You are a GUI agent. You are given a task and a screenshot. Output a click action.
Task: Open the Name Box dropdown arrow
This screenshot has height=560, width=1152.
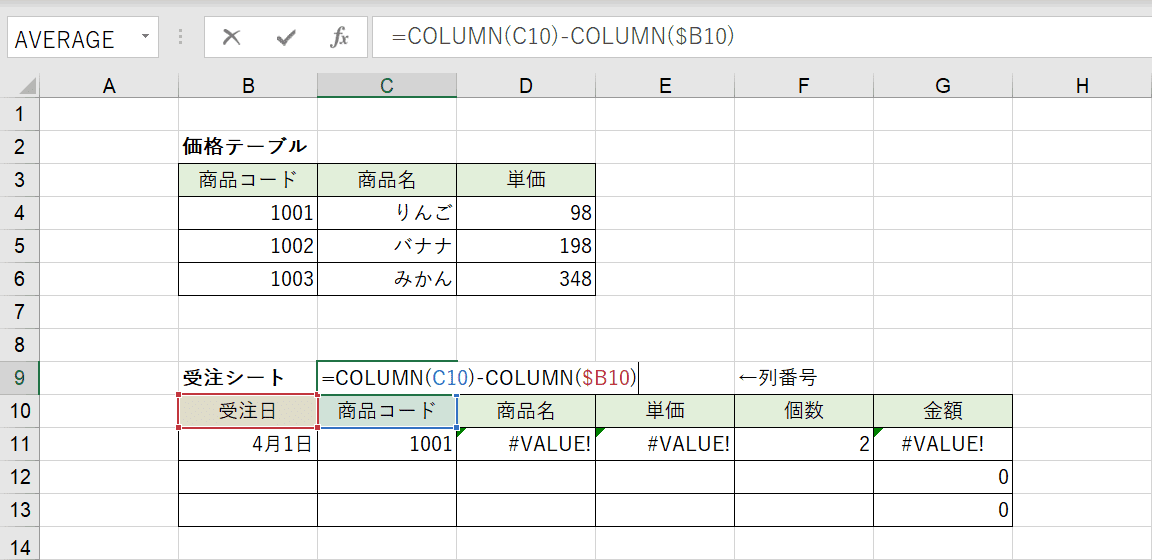[x=145, y=37]
